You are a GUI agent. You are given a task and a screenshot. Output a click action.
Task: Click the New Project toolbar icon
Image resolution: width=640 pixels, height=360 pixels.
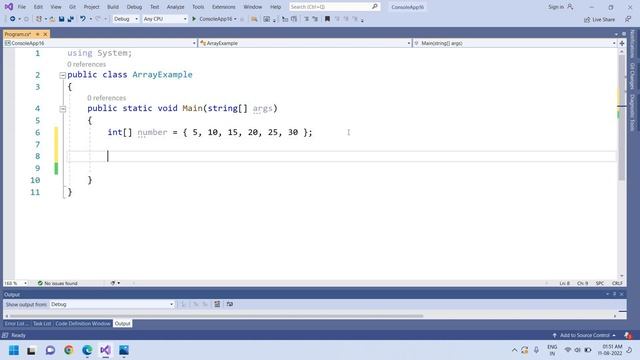[39, 19]
